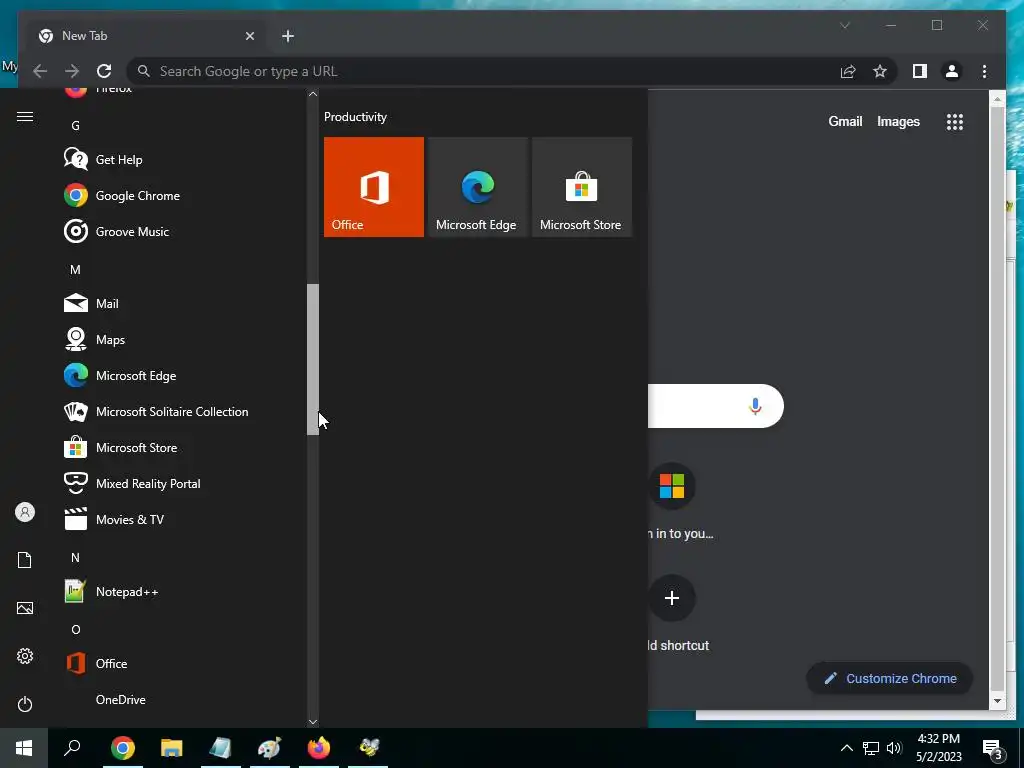Viewport: 1024px width, 768px height.
Task: Open a new tab in Chrome
Action: [288, 36]
